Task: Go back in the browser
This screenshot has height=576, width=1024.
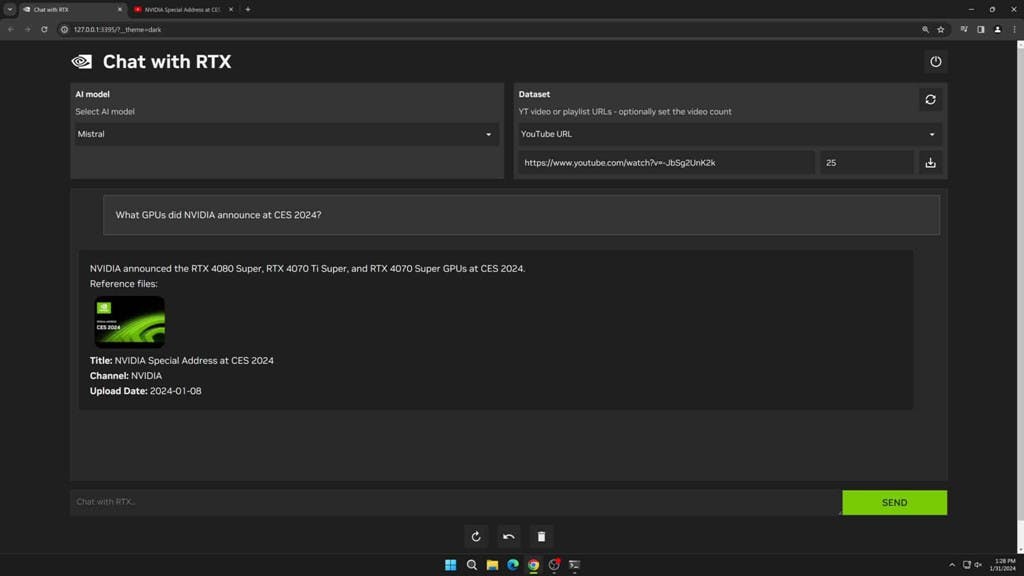Action: pyautogui.click(x=10, y=29)
